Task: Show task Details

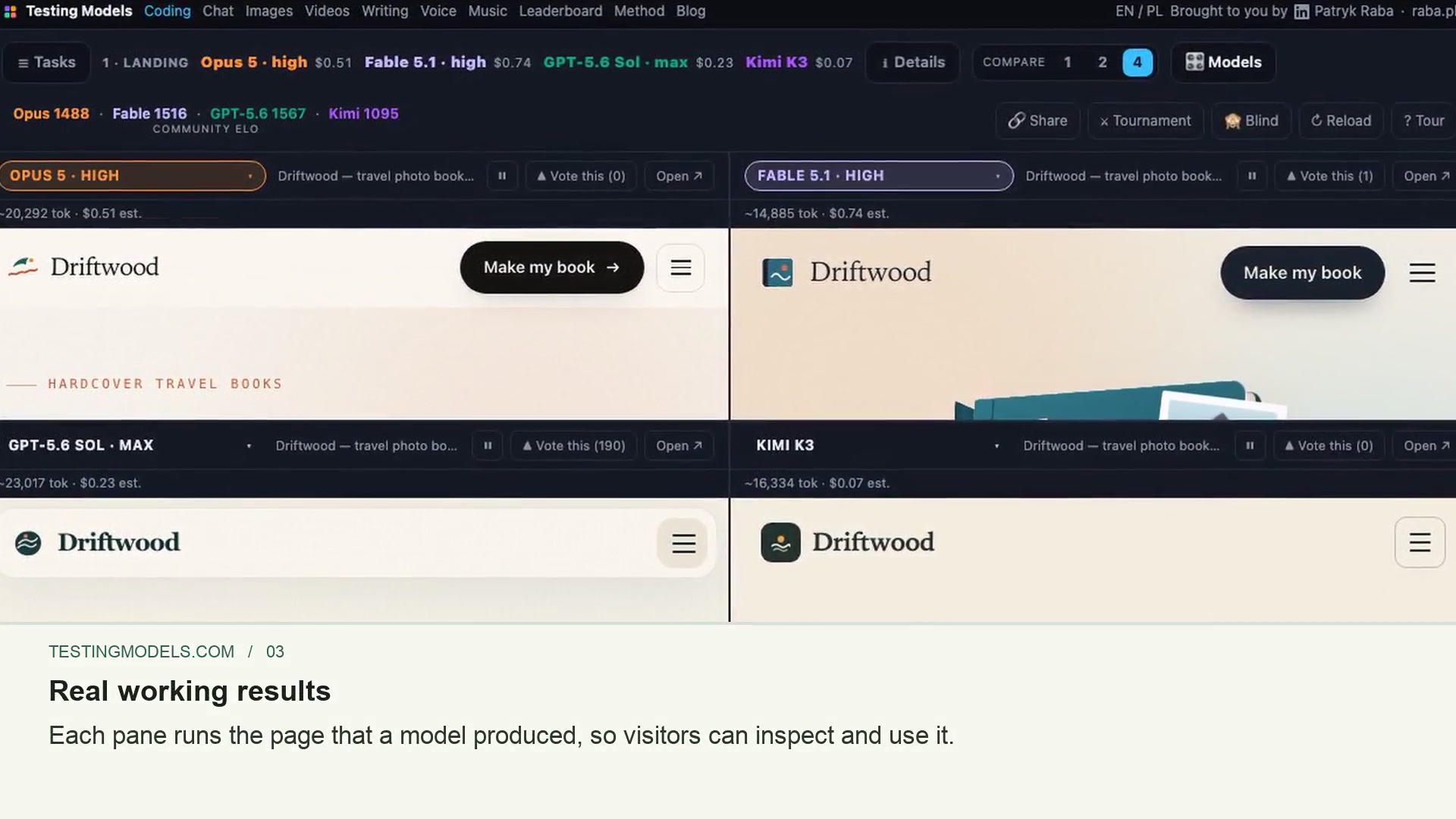Action: pos(913,62)
